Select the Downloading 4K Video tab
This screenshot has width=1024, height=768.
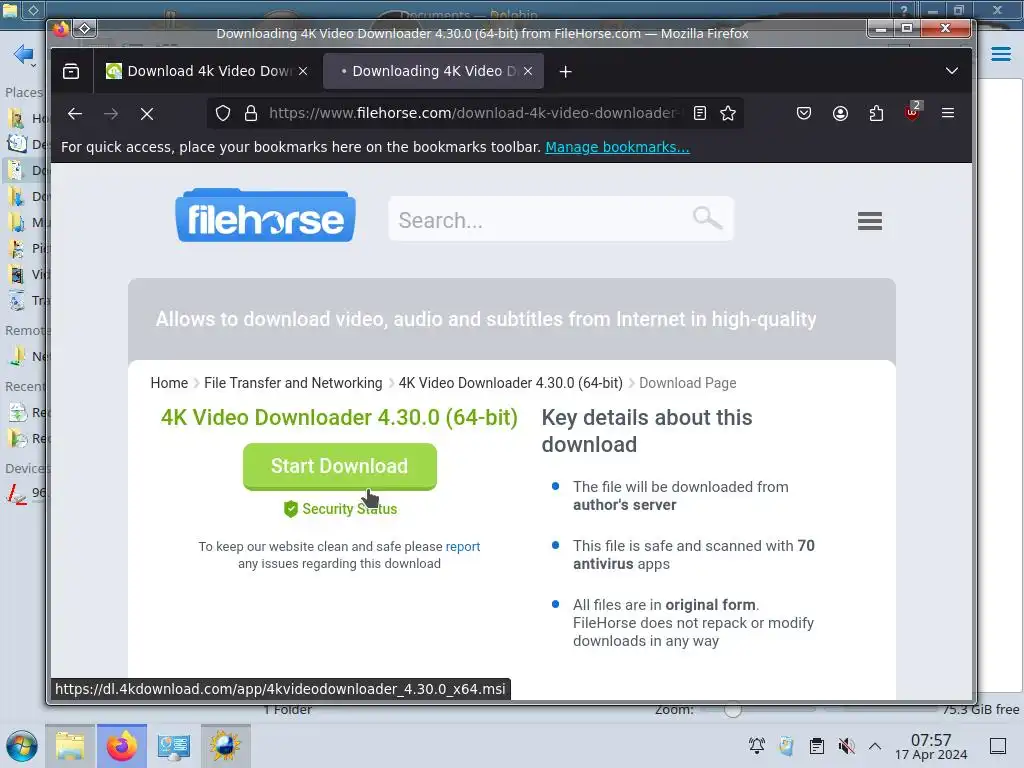pyautogui.click(x=432, y=71)
